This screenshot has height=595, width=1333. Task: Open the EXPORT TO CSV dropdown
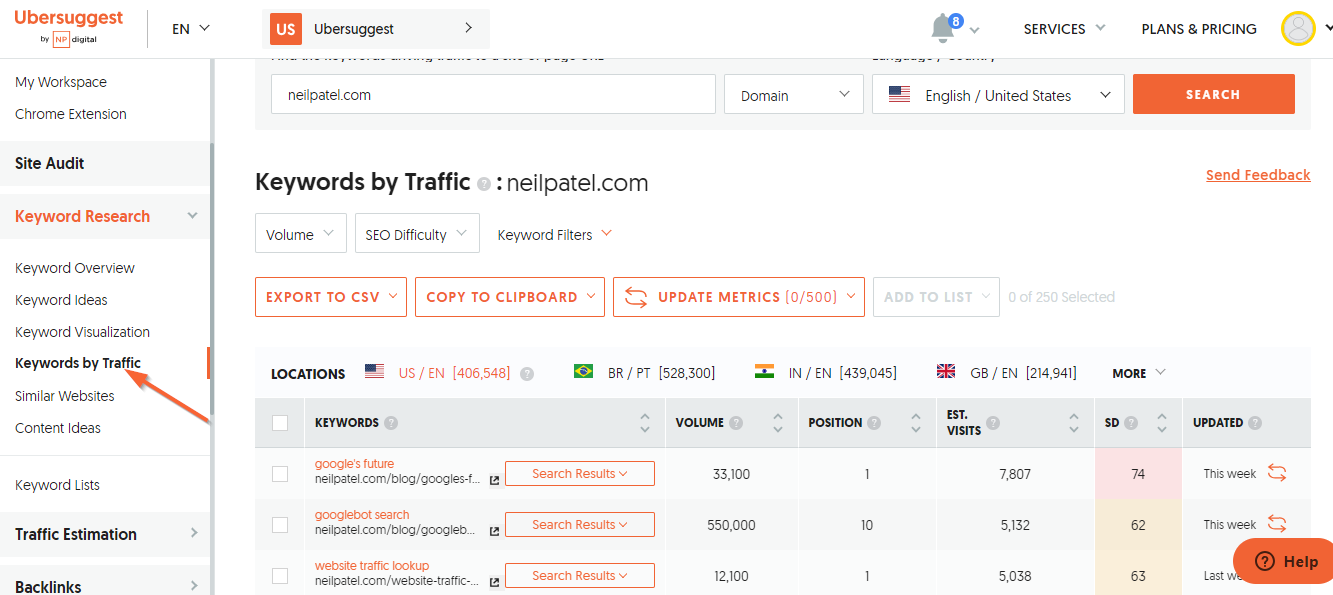[331, 297]
